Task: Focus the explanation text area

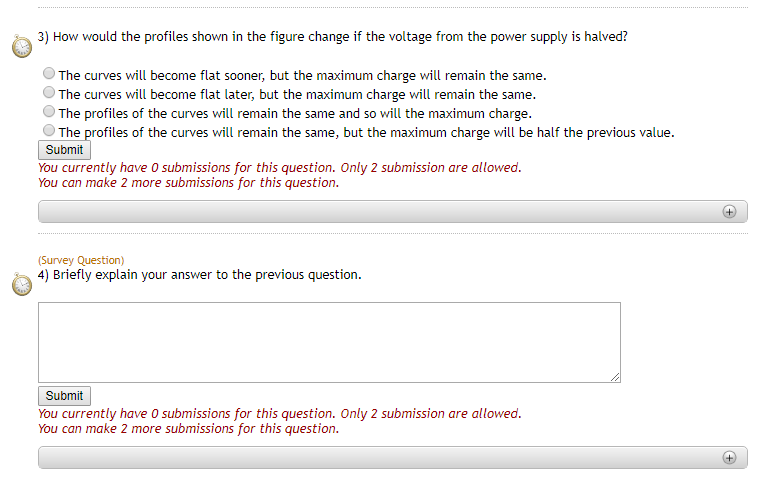Action: 329,341
